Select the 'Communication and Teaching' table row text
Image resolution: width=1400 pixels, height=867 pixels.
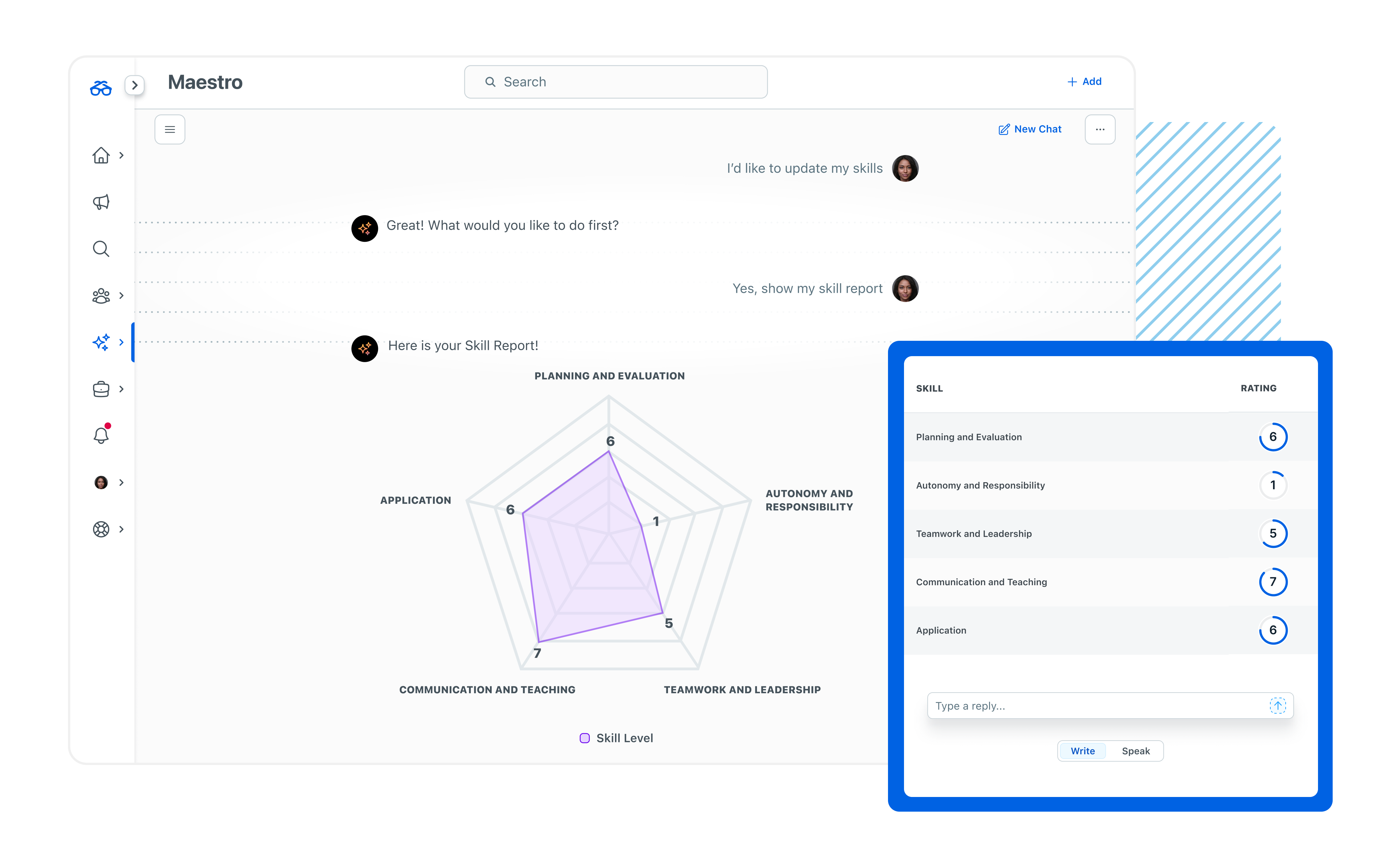click(x=981, y=582)
